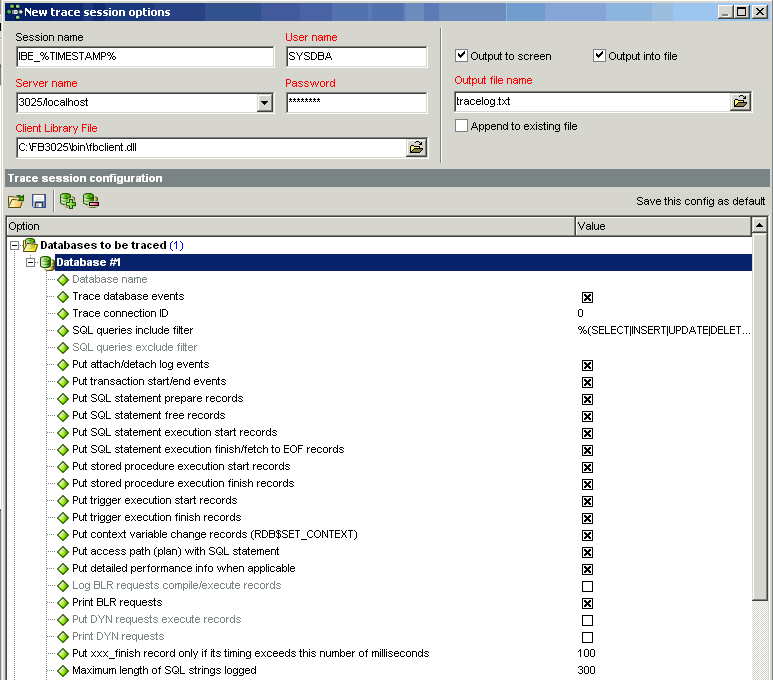773x680 pixels.
Task: Click the diamond icon beside Maximum length of SQL strings
Action: pyautogui.click(x=63, y=671)
